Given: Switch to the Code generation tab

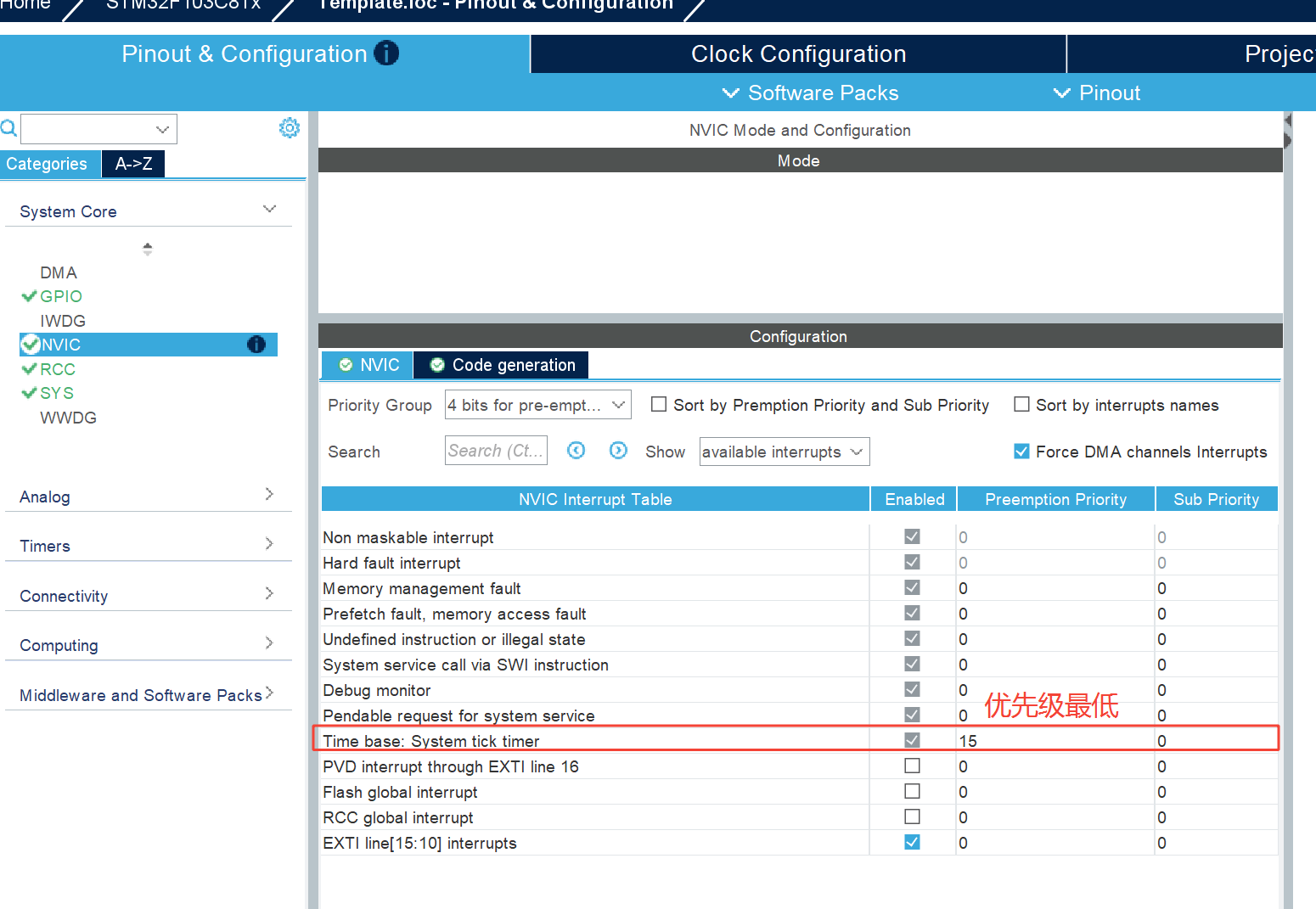Looking at the screenshot, I should [501, 365].
